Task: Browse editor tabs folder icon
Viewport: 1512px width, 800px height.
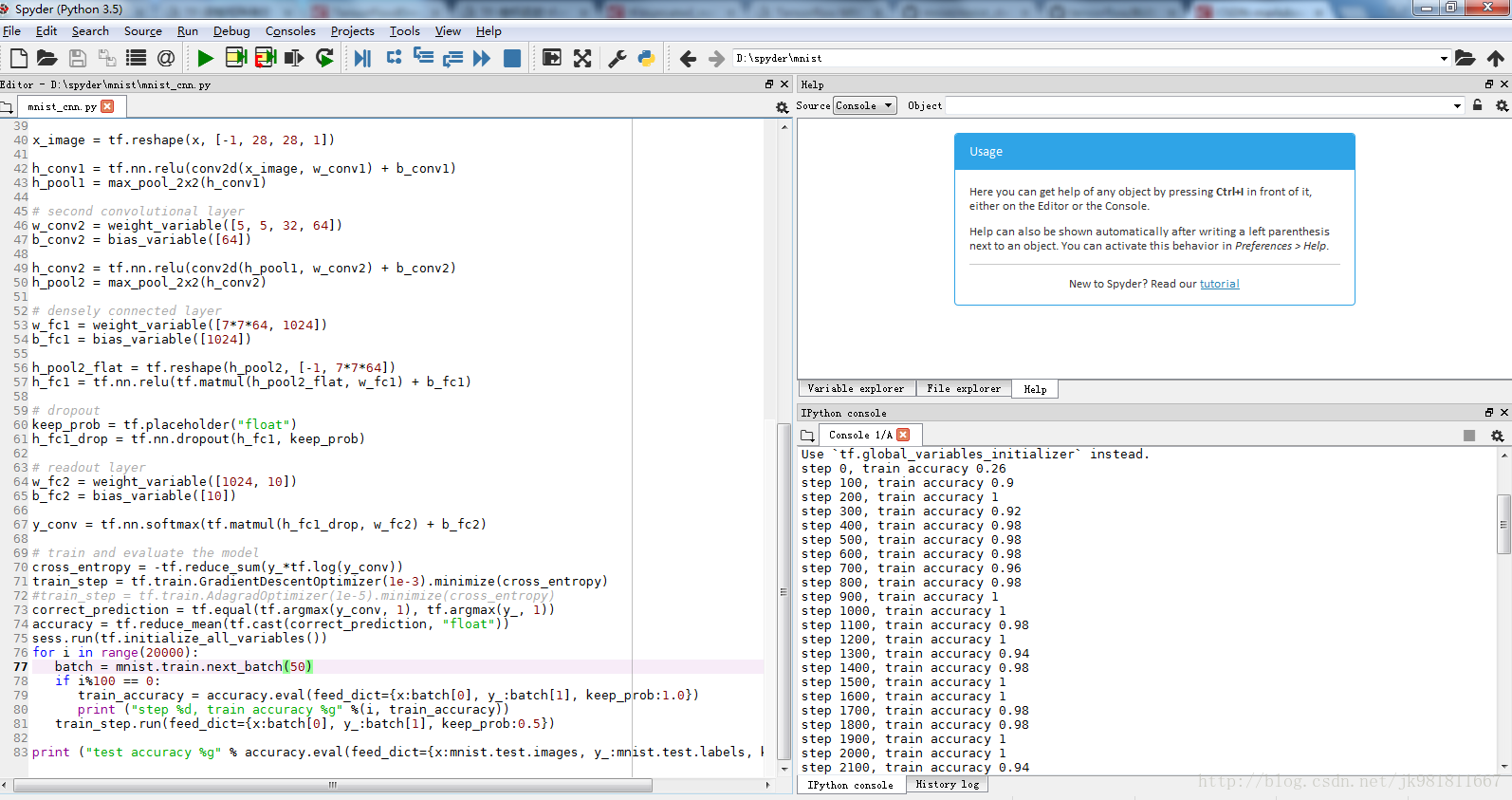Action: click(7, 107)
